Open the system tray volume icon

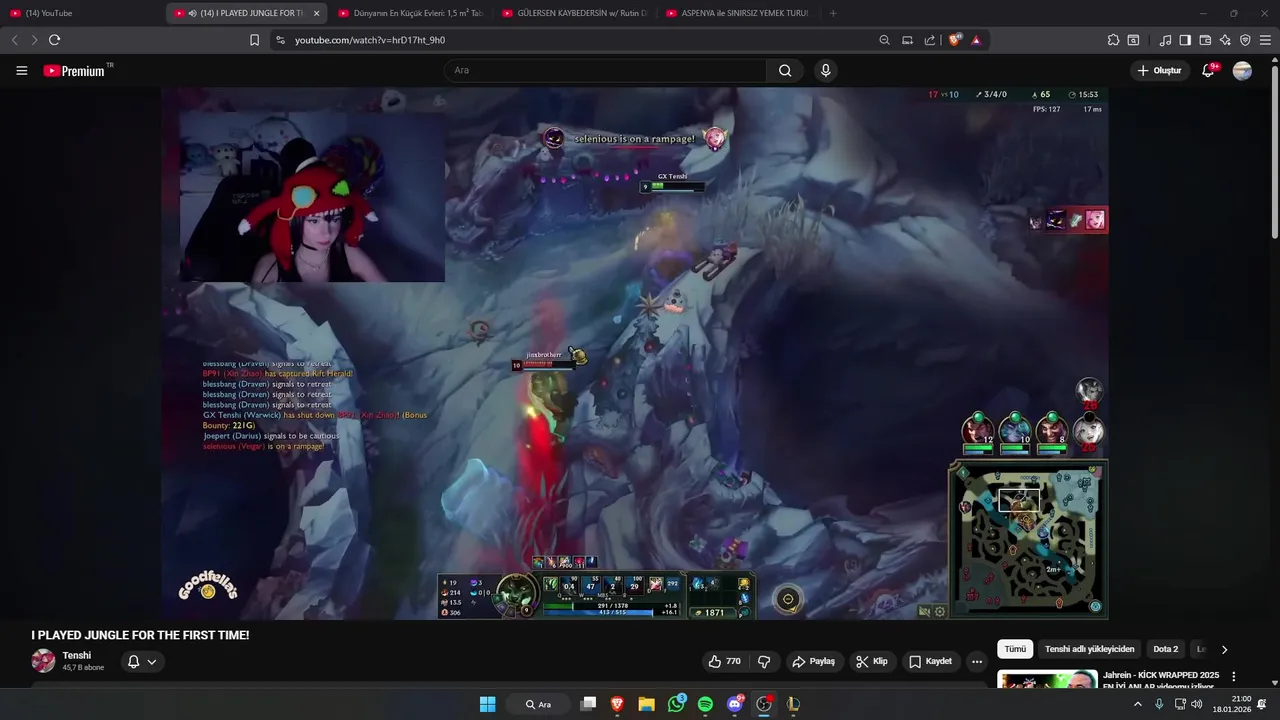tap(1197, 704)
